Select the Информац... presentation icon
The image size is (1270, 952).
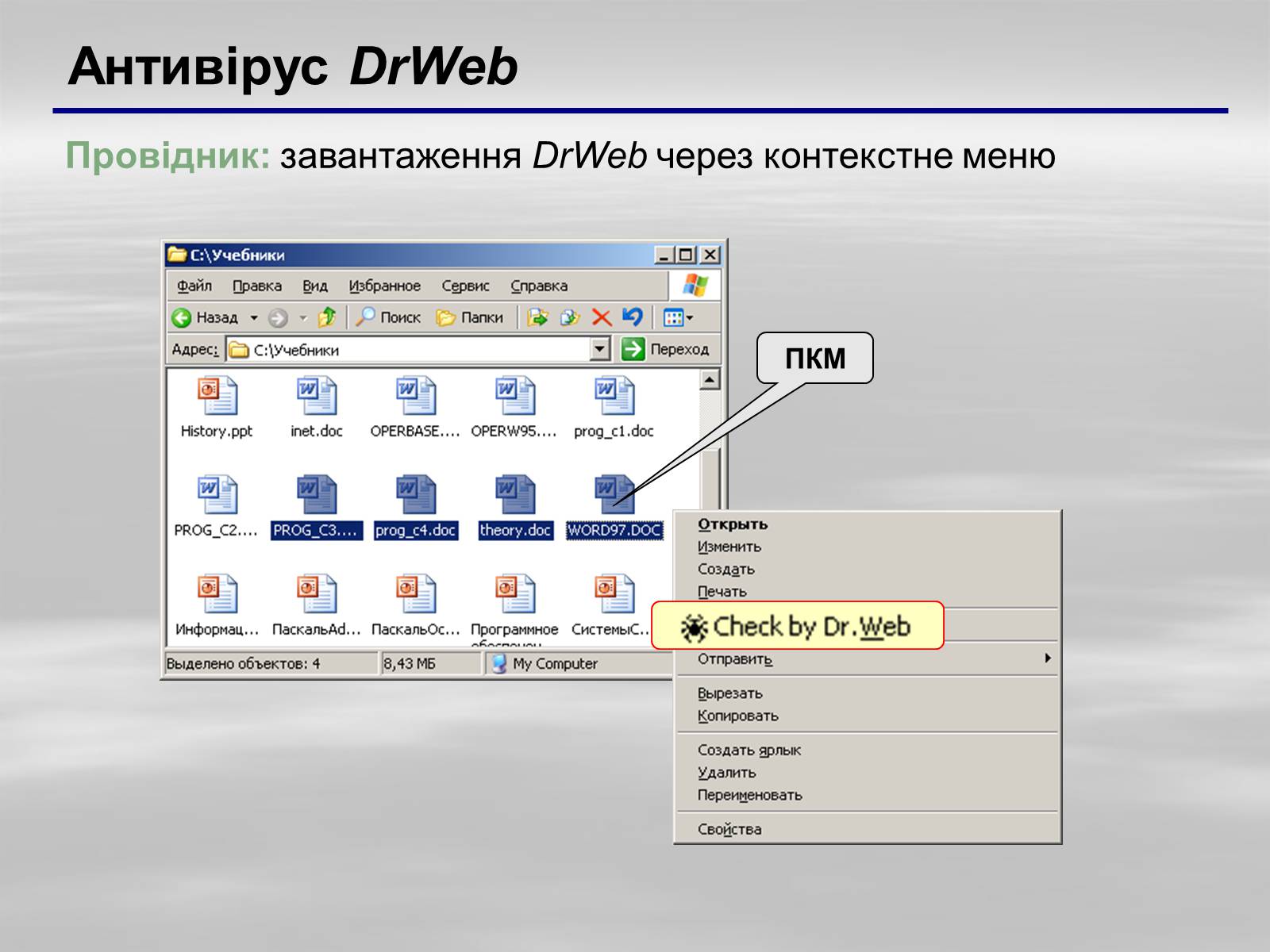[217, 594]
